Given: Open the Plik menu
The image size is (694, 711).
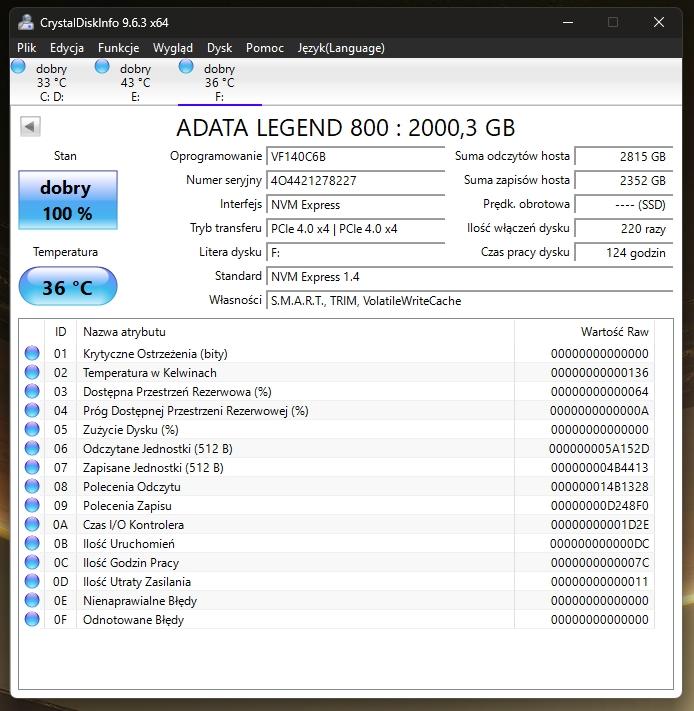Looking at the screenshot, I should click(27, 47).
